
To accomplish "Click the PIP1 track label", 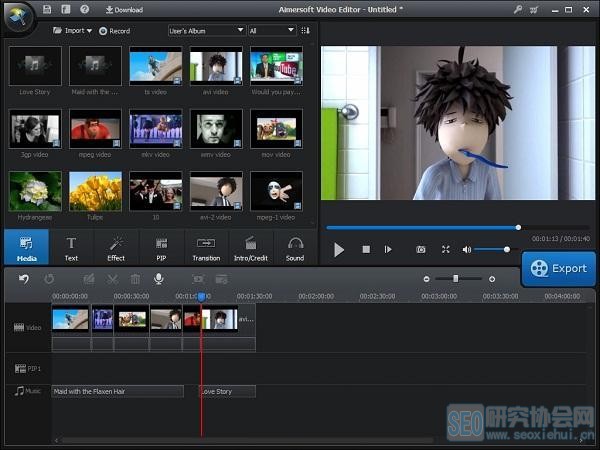I will [28, 368].
